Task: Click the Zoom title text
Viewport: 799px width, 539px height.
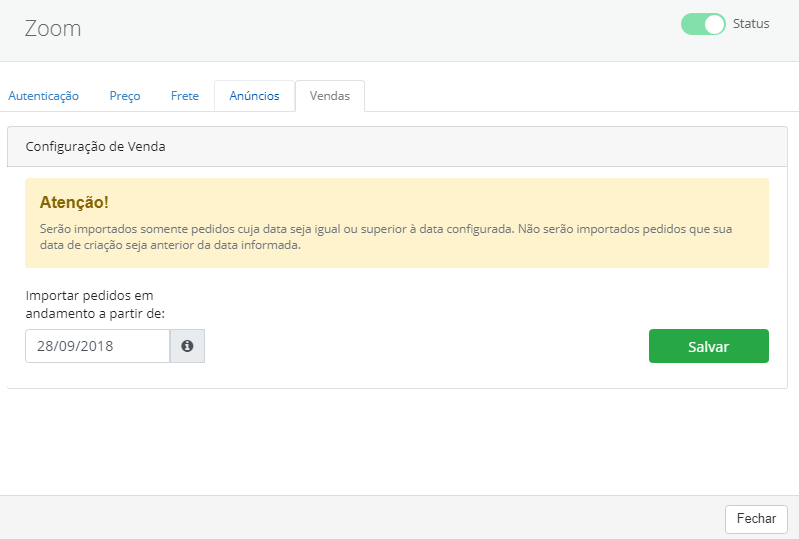Action: pos(53,29)
